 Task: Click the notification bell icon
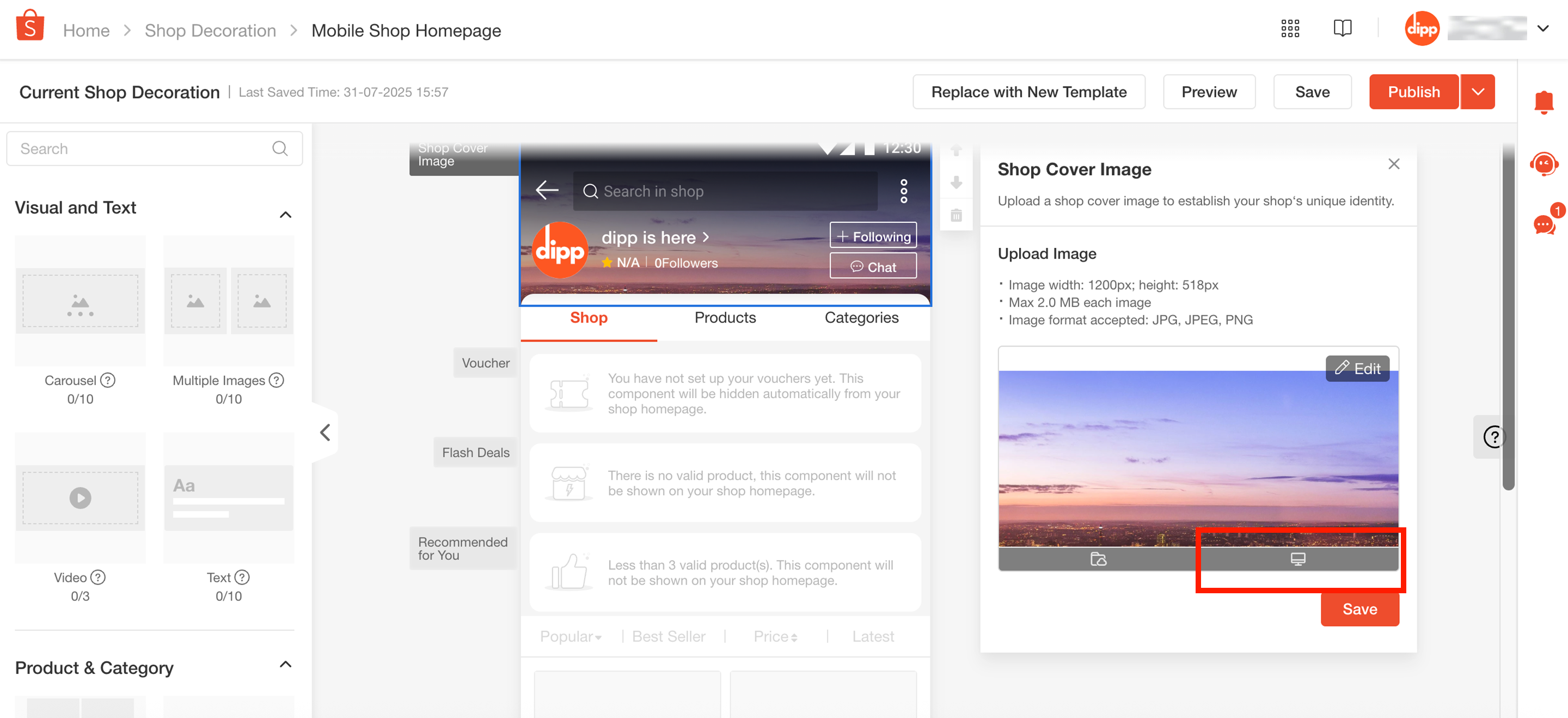(1543, 102)
